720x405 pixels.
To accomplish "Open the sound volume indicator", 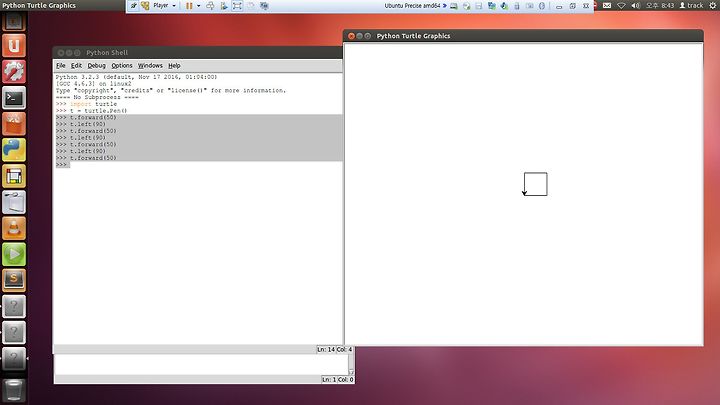I will click(x=636, y=6).
